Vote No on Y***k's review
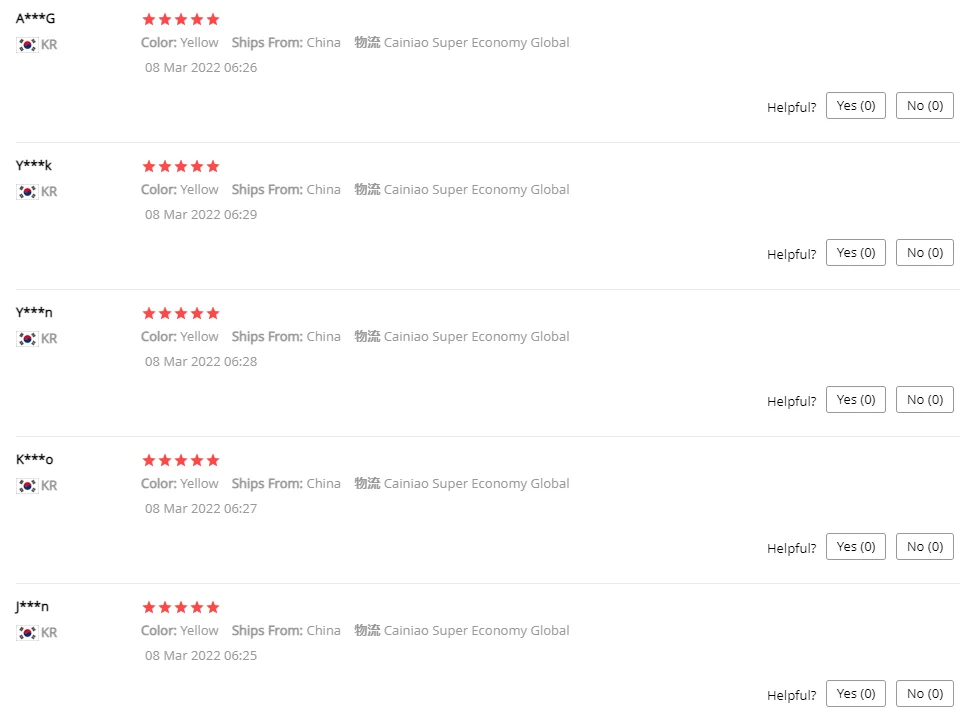 (925, 253)
